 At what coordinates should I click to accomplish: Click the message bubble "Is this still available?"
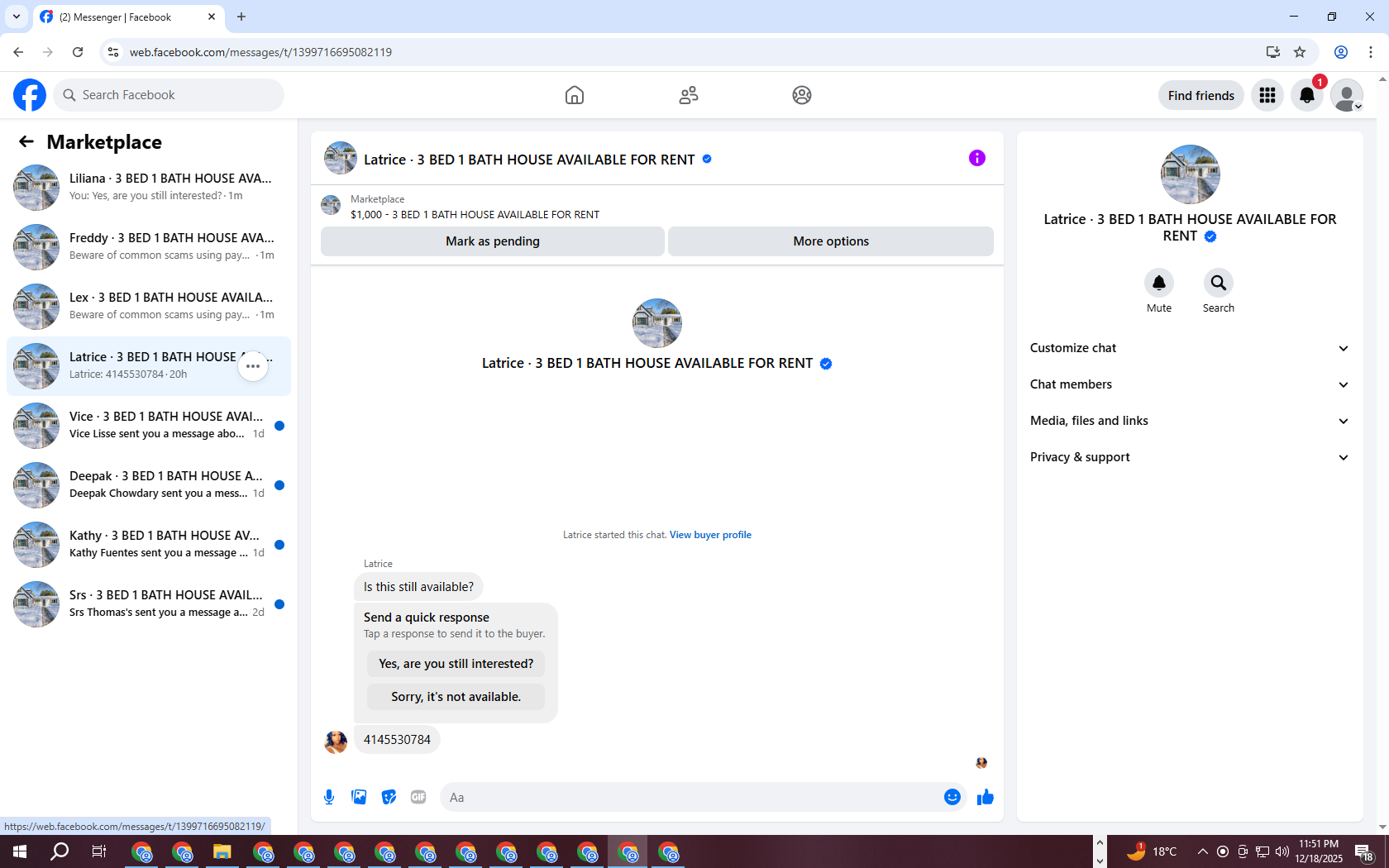418,587
